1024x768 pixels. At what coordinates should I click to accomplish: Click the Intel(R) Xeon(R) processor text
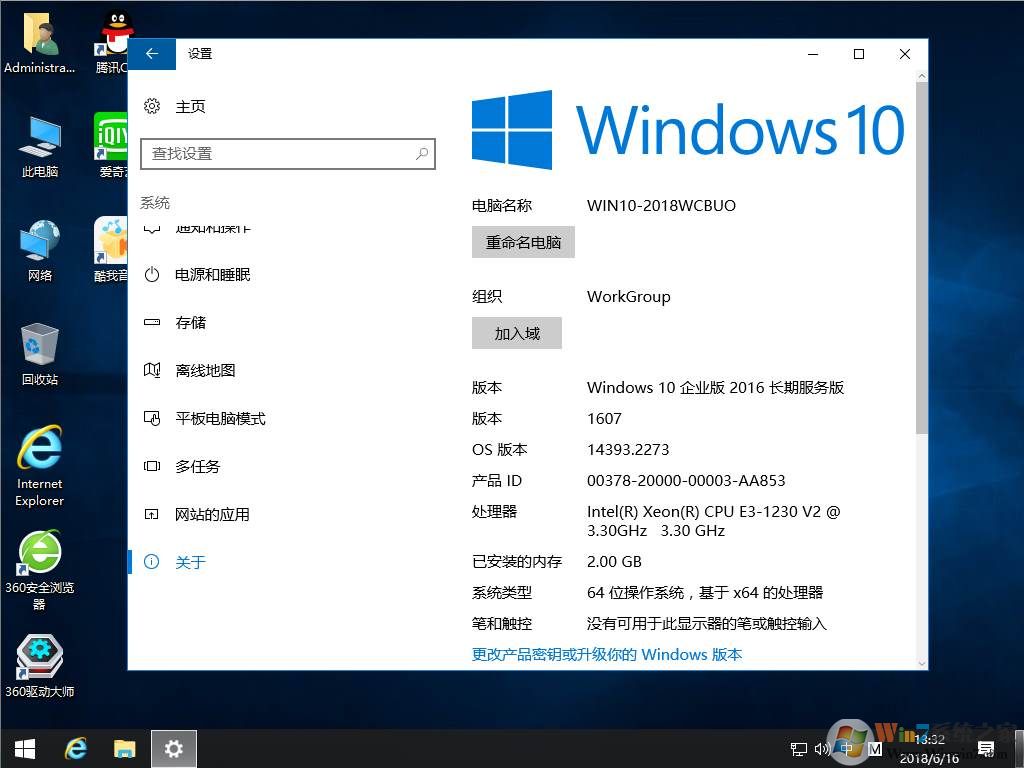[x=713, y=520]
